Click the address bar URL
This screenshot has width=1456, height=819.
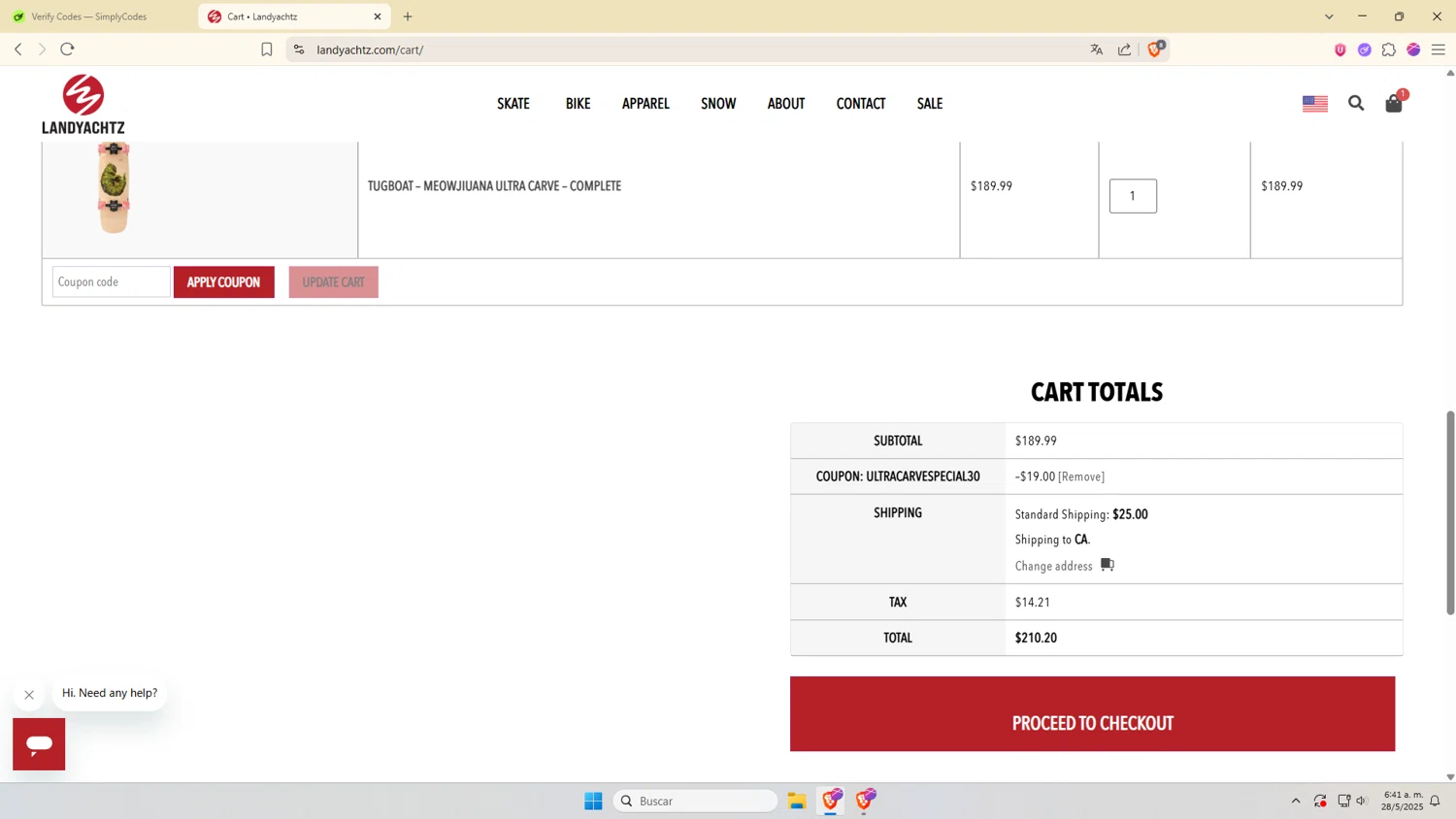(x=370, y=49)
